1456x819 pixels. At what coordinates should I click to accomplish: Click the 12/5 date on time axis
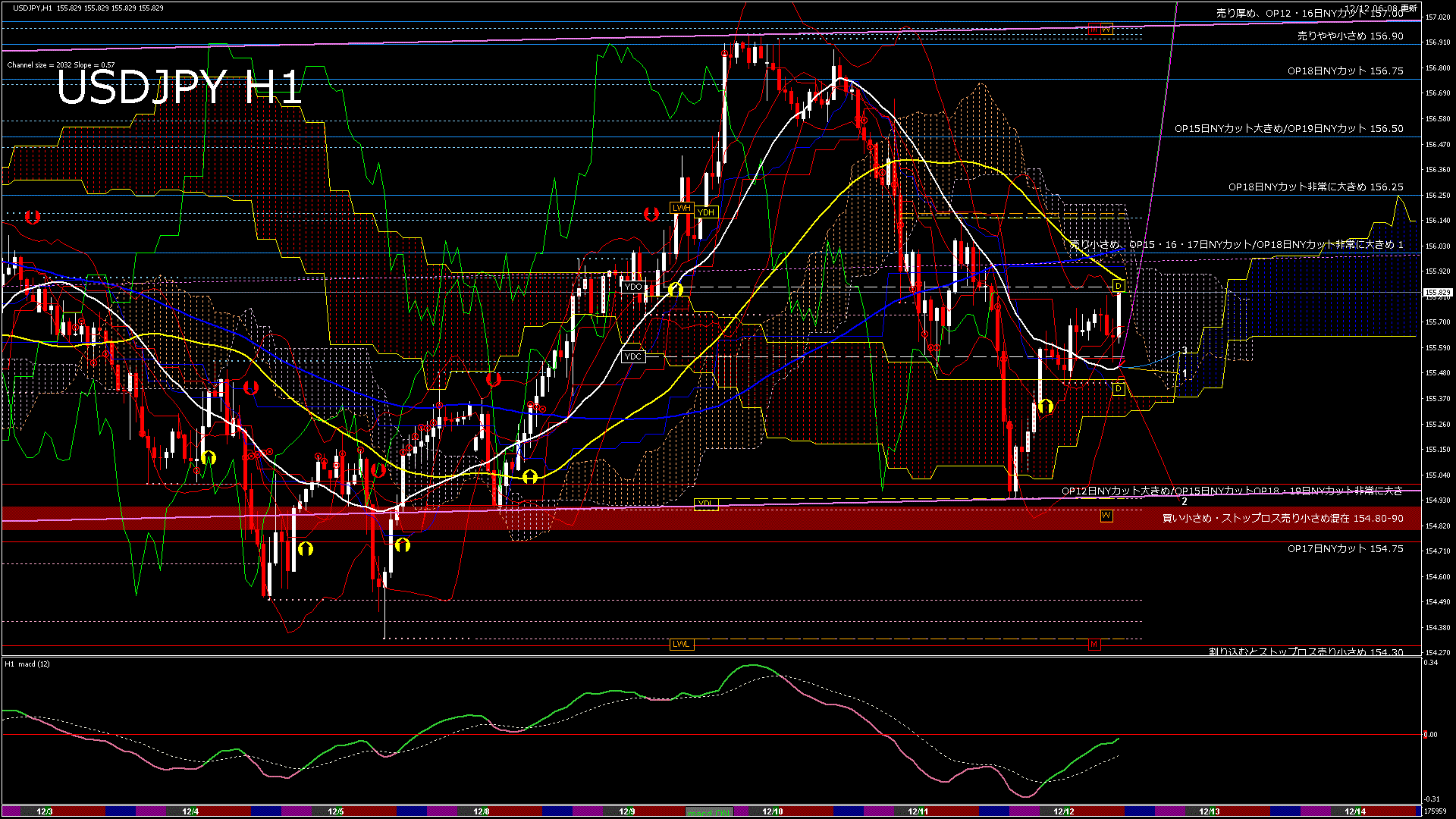point(335,811)
